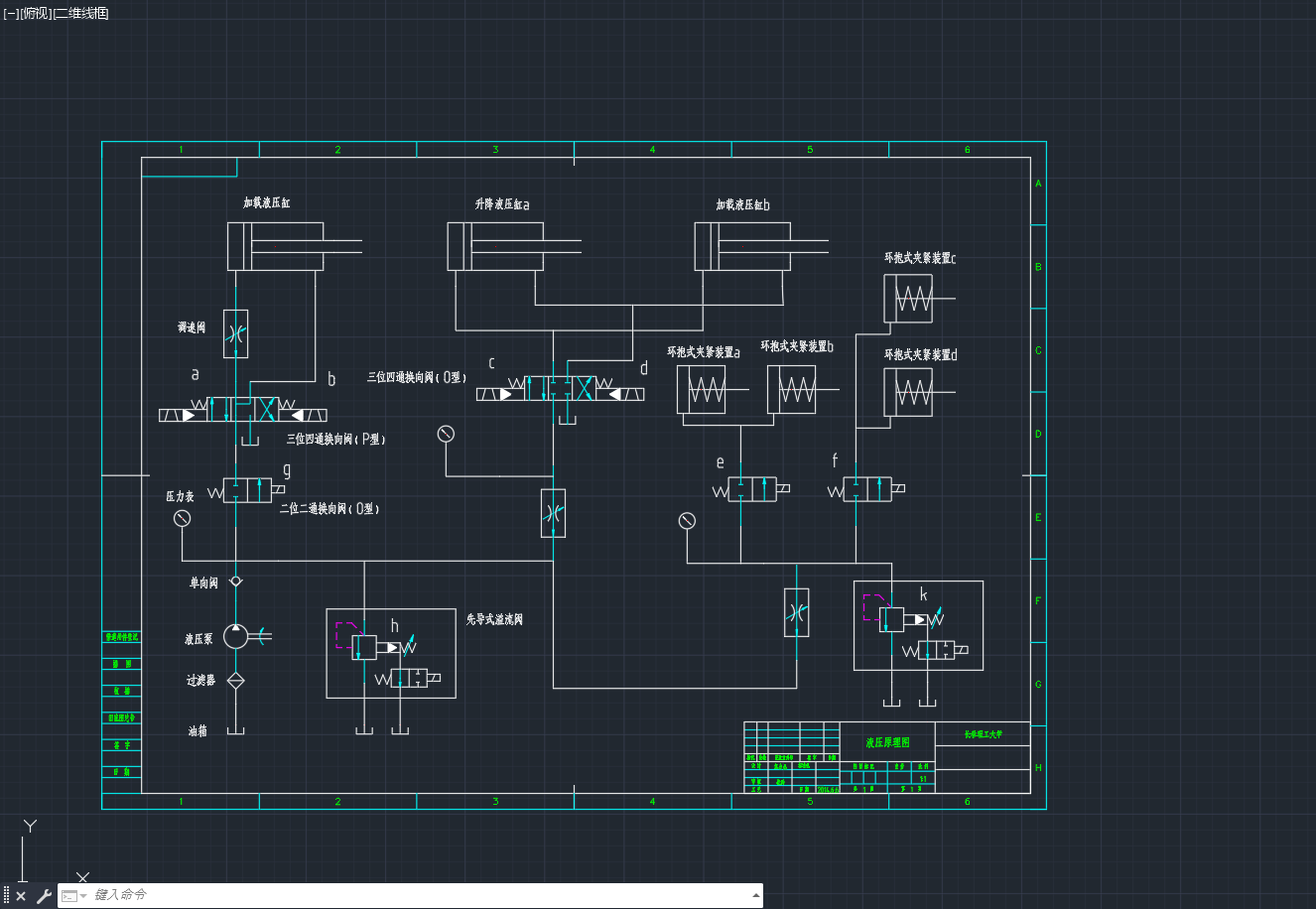The image size is (1316, 909).
Task: Select the pressure gauge symbol under 压力表
Action: [182, 518]
